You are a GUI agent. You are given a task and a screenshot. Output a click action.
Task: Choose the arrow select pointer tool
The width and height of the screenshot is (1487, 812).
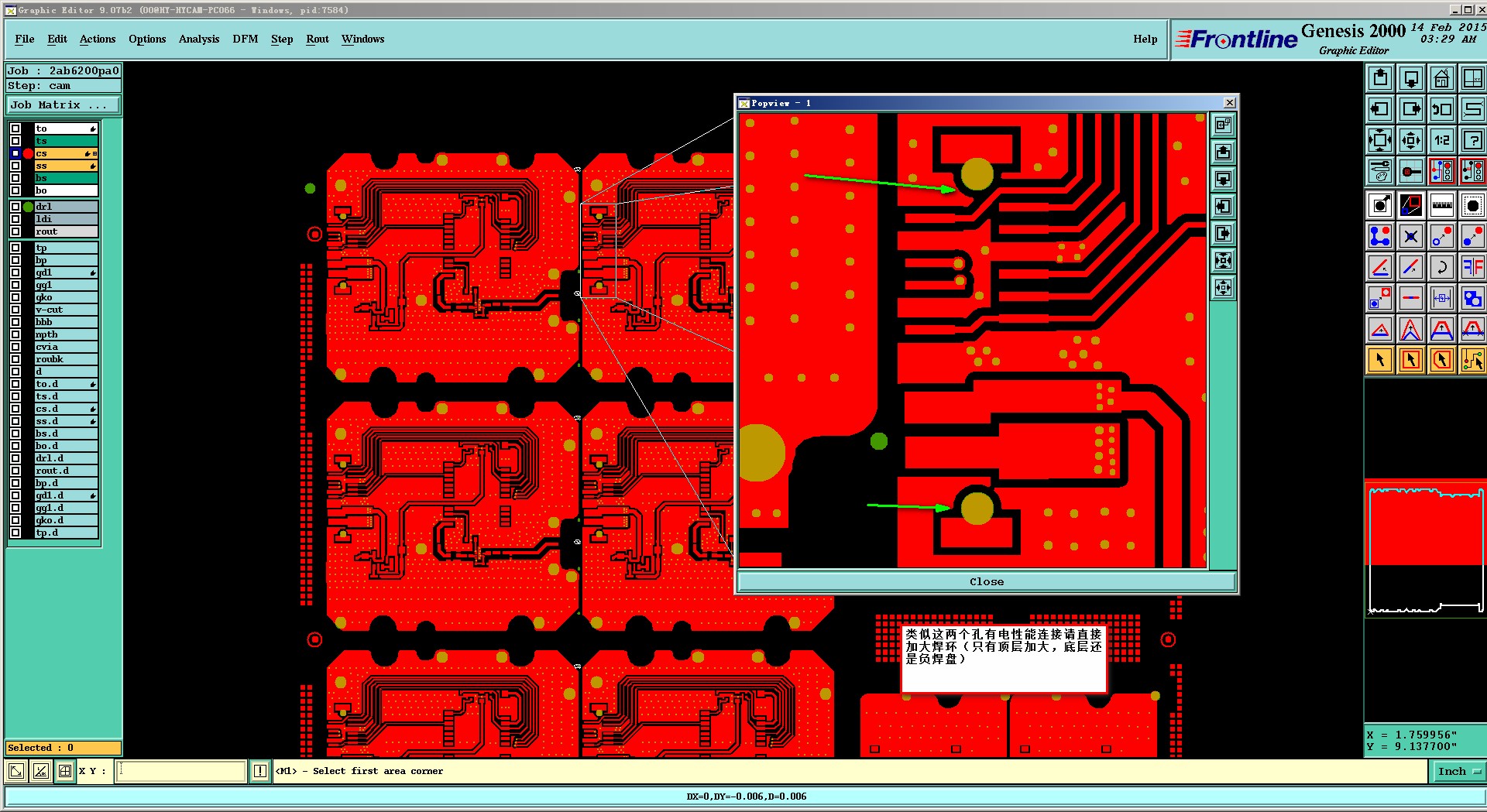[1379, 360]
